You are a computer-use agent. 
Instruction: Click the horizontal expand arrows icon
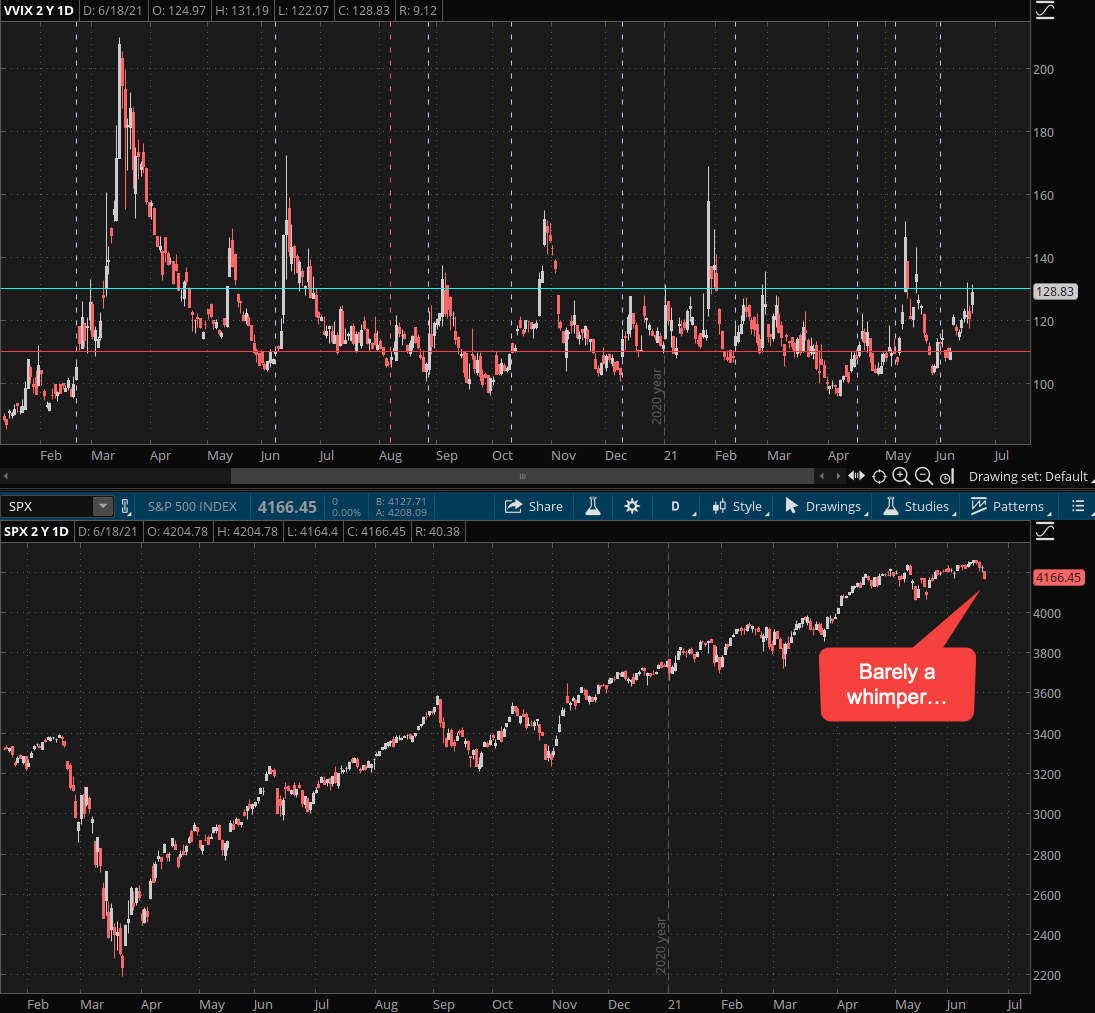pyautogui.click(x=856, y=476)
